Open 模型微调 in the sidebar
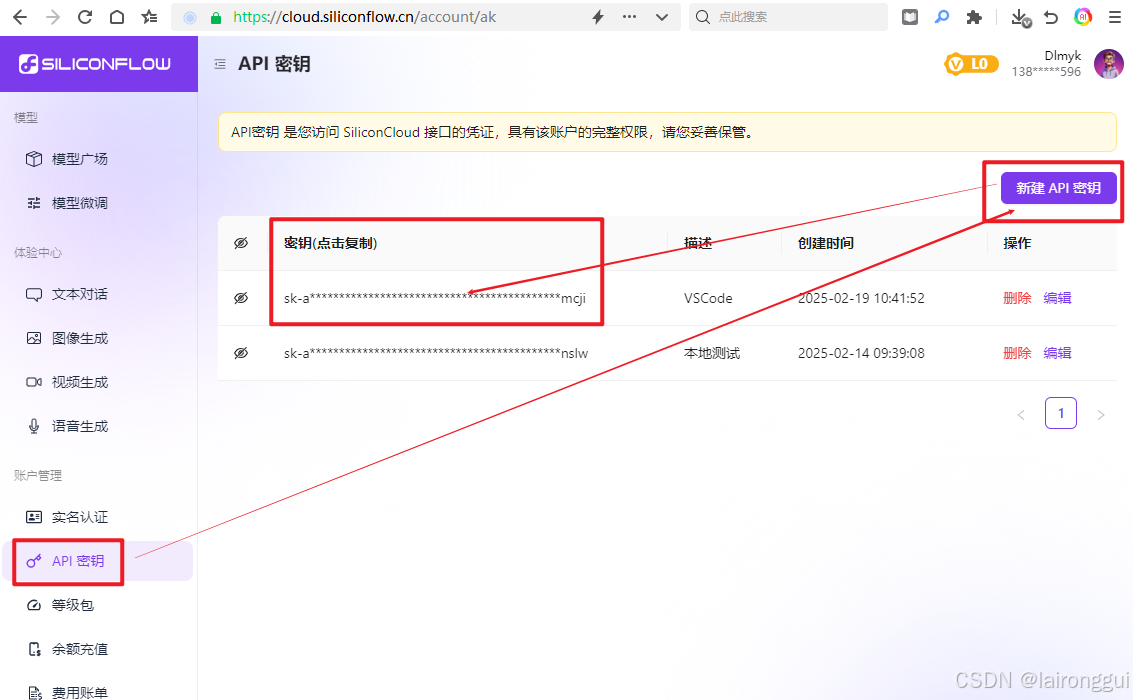Image resolution: width=1133 pixels, height=700 pixels. 98,203
